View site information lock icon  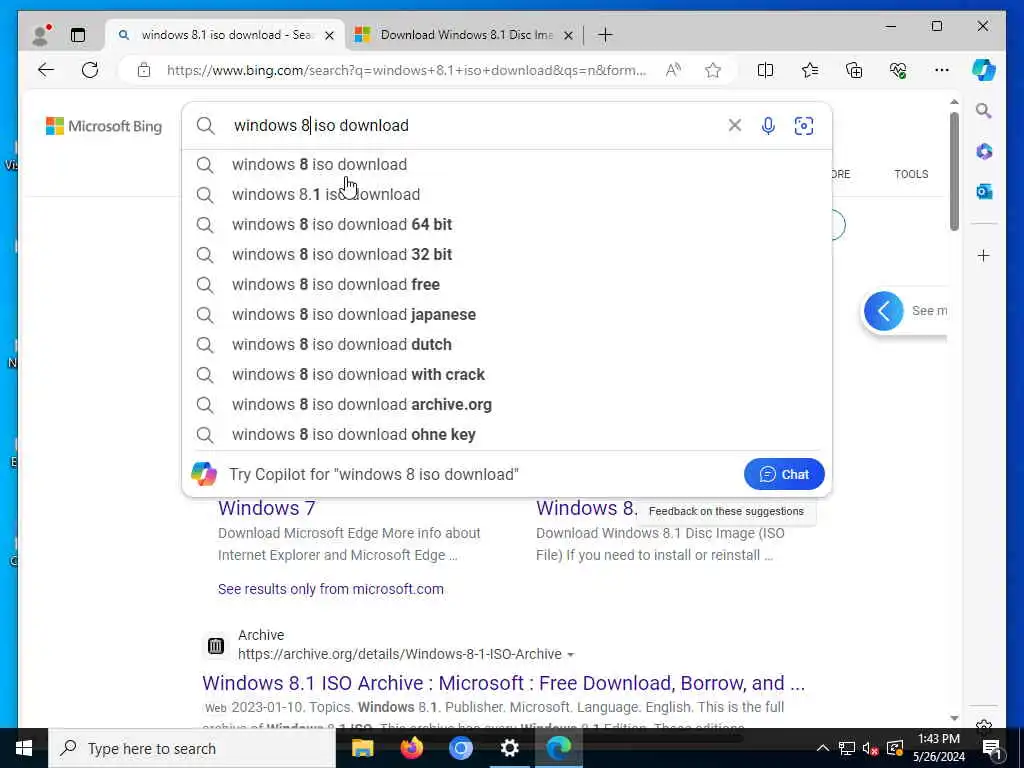click(144, 70)
